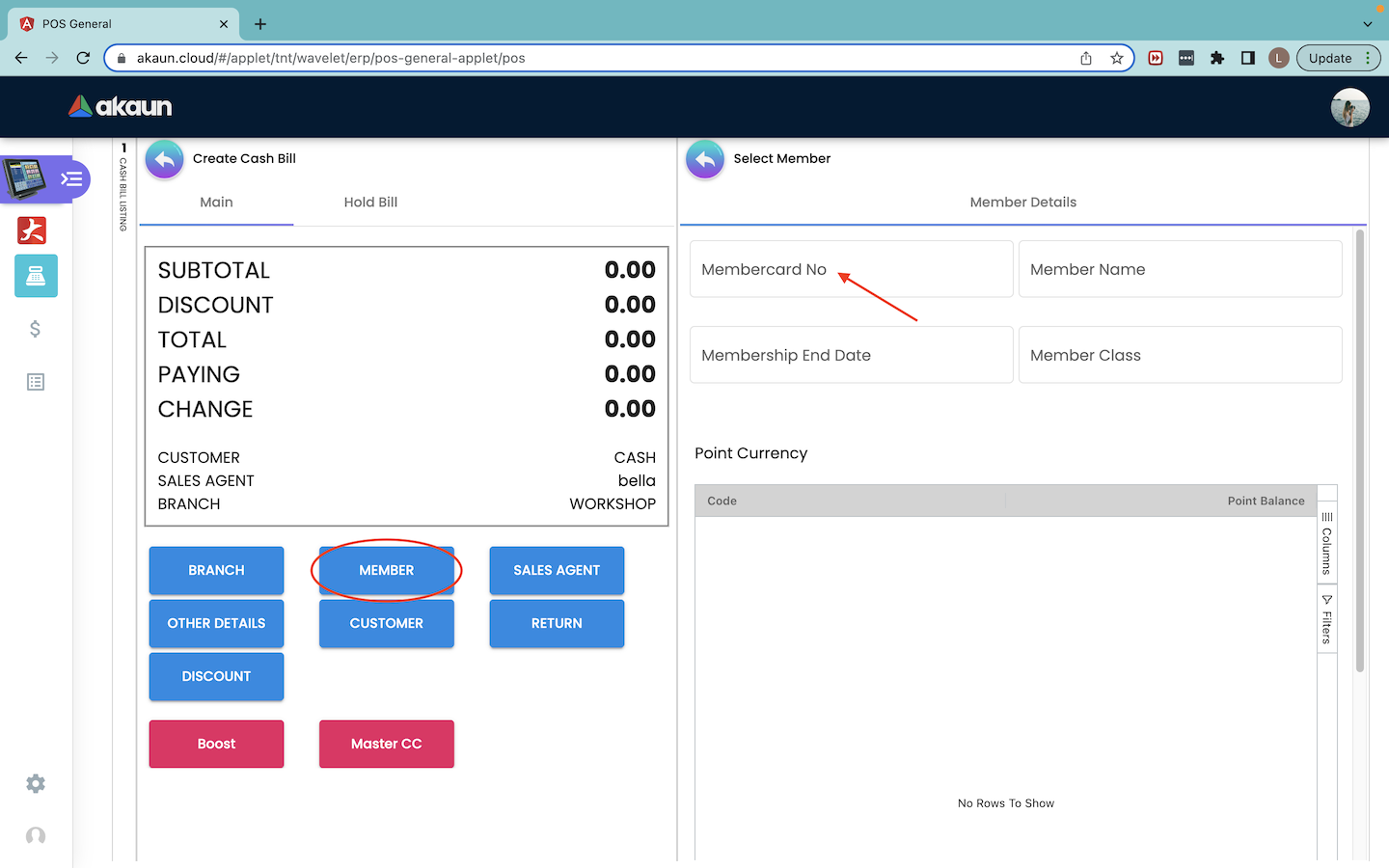Open settings gear in sidebar
Viewport: 1389px width, 868px height.
pyautogui.click(x=36, y=784)
